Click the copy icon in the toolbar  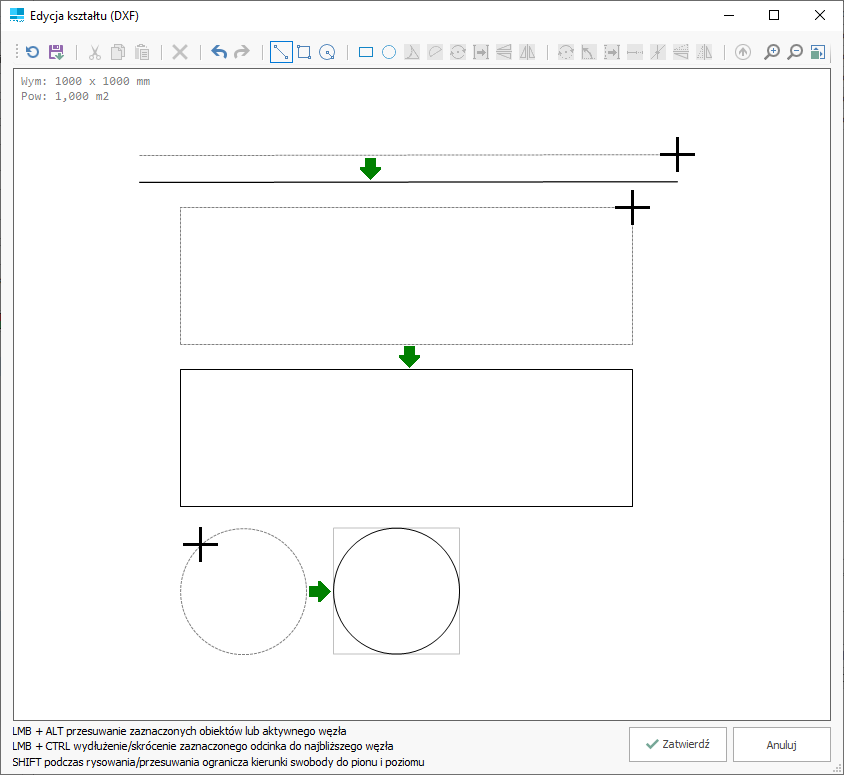tap(118, 52)
